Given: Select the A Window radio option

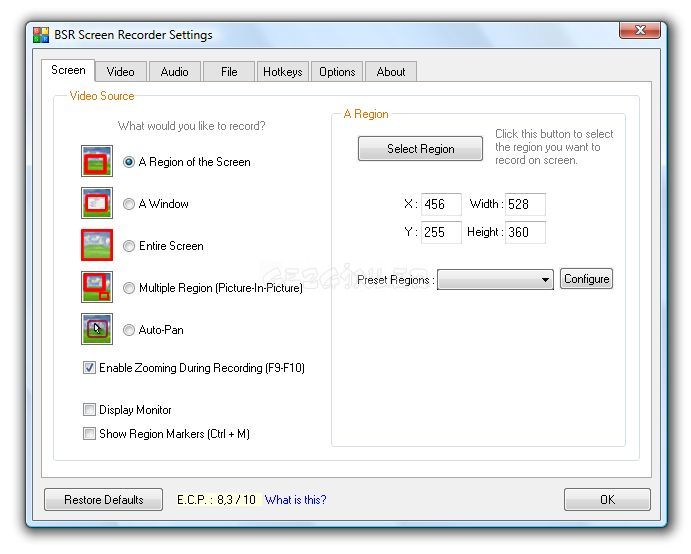Looking at the screenshot, I should [x=129, y=204].
